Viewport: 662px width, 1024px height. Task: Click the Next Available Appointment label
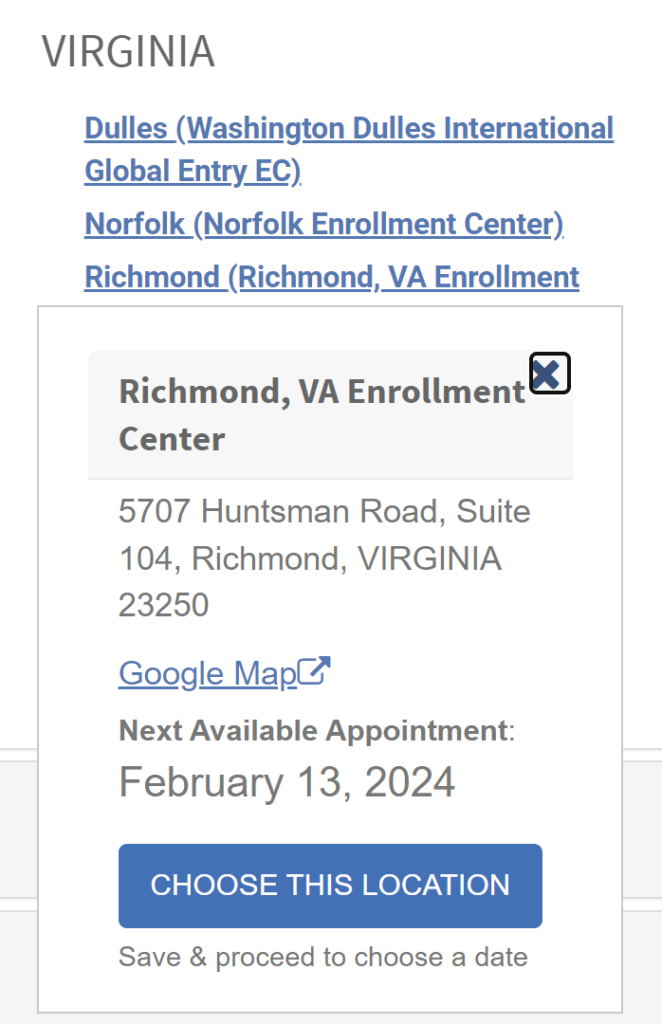[313, 730]
